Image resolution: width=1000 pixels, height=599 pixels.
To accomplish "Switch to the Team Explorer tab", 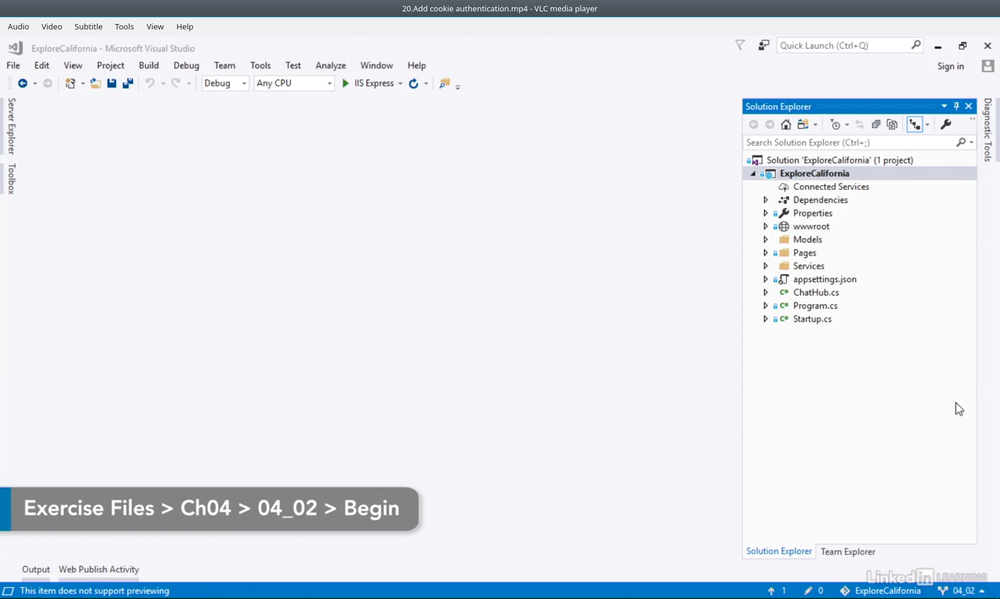I will point(848,552).
